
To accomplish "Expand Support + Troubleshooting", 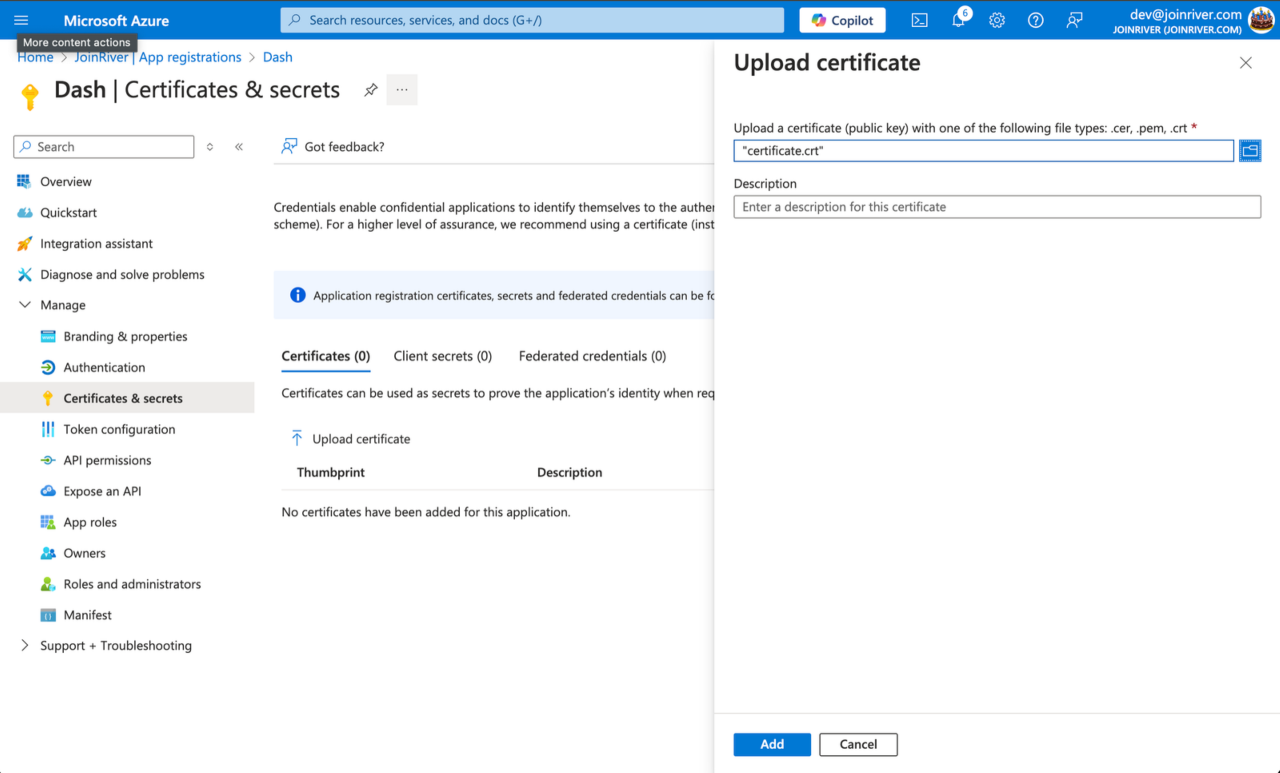I will (24, 645).
